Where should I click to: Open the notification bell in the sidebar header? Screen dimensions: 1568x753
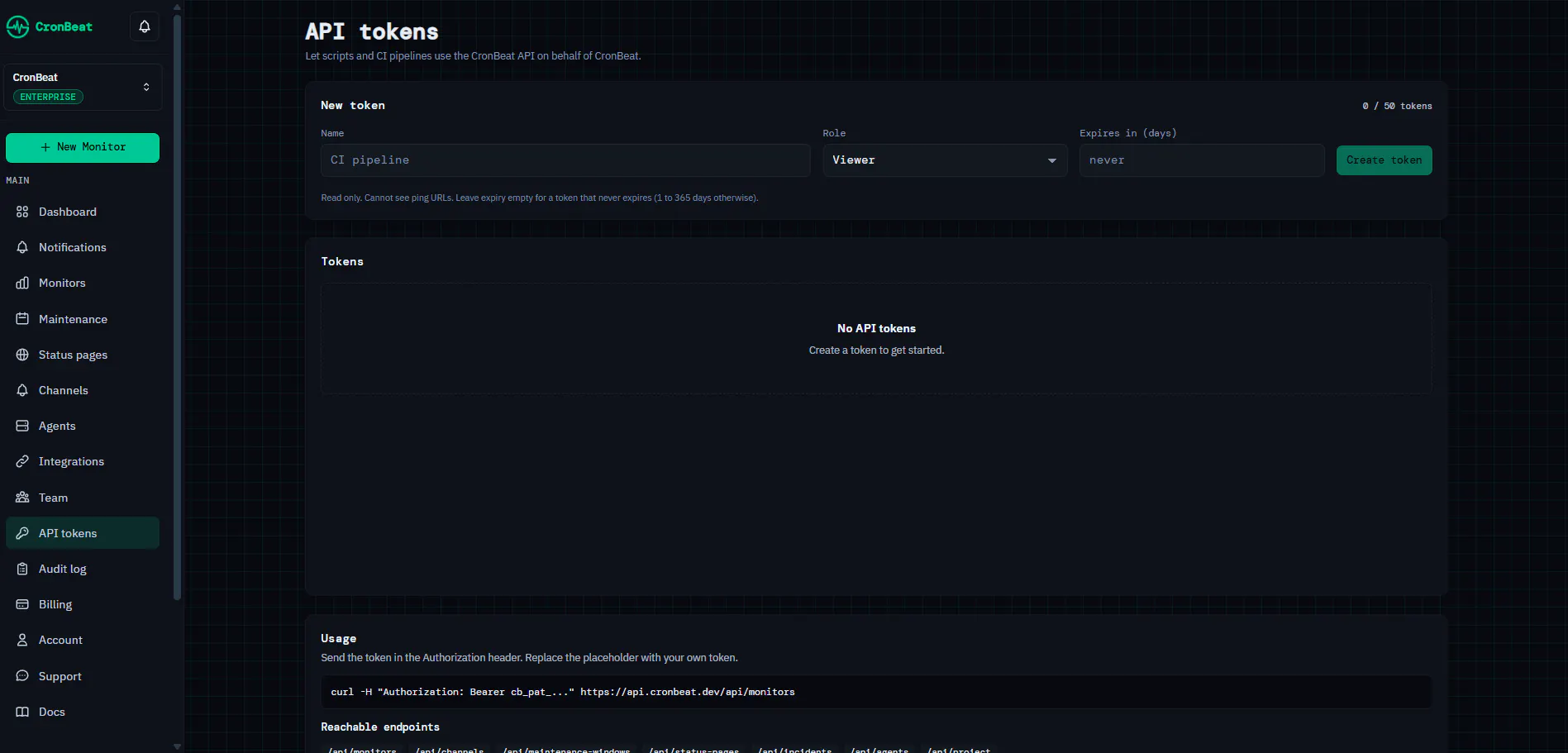(x=145, y=26)
